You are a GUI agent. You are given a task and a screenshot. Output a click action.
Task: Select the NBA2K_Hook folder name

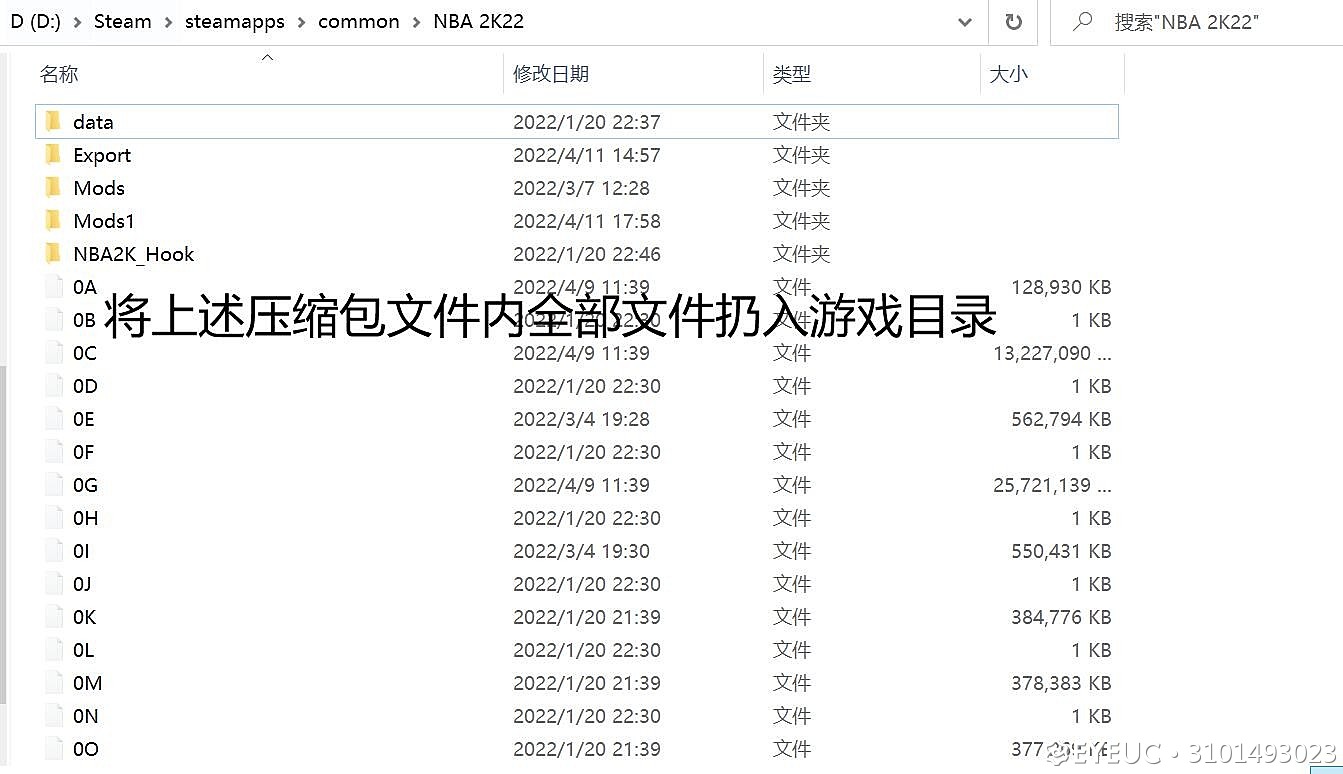pyautogui.click(x=134, y=254)
